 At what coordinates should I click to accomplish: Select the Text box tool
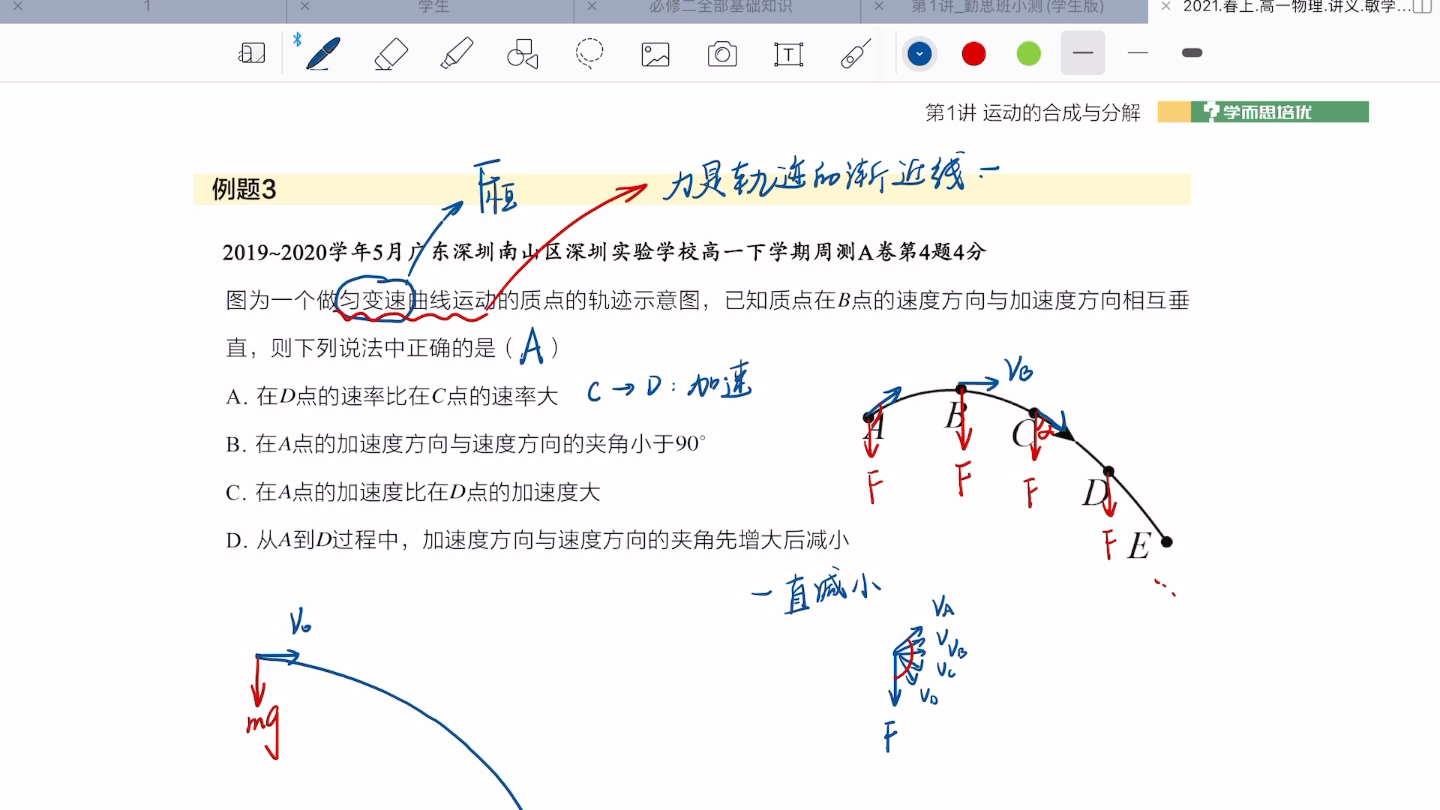789,54
